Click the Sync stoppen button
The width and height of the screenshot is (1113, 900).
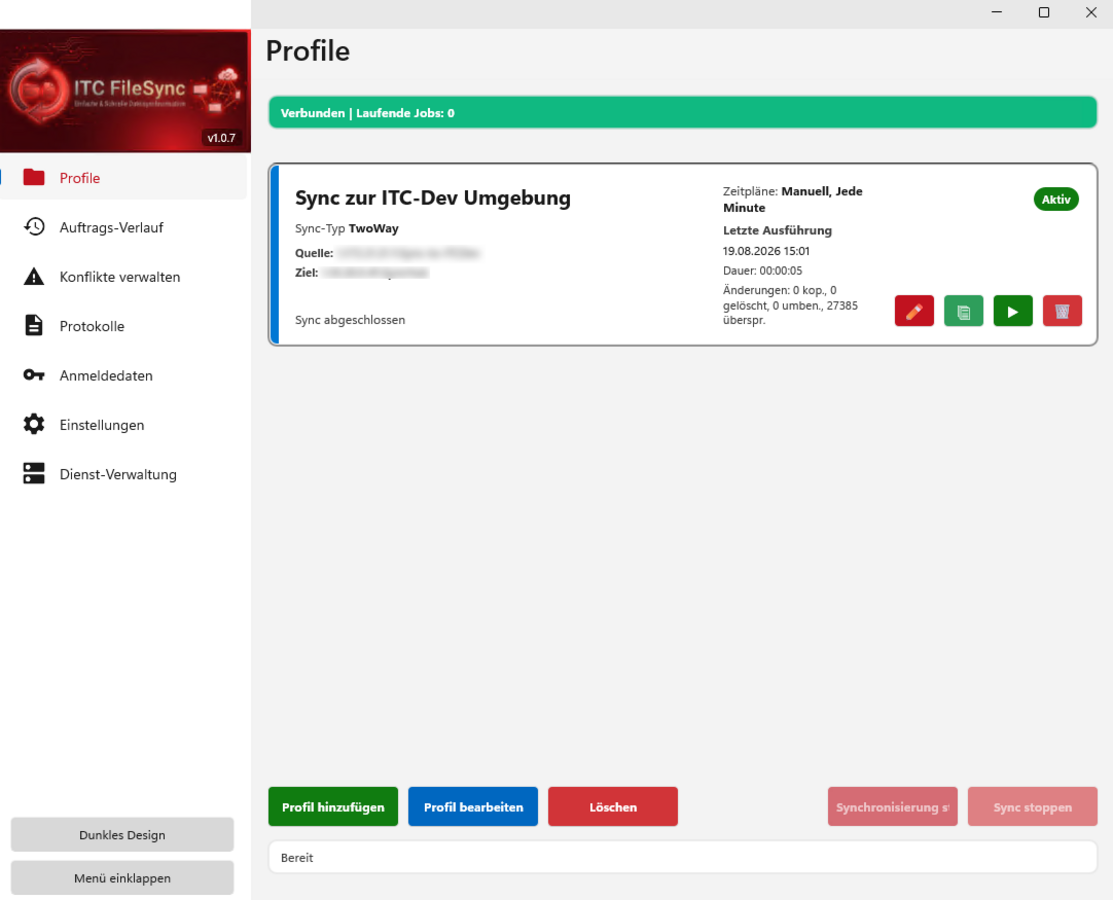tap(1032, 806)
